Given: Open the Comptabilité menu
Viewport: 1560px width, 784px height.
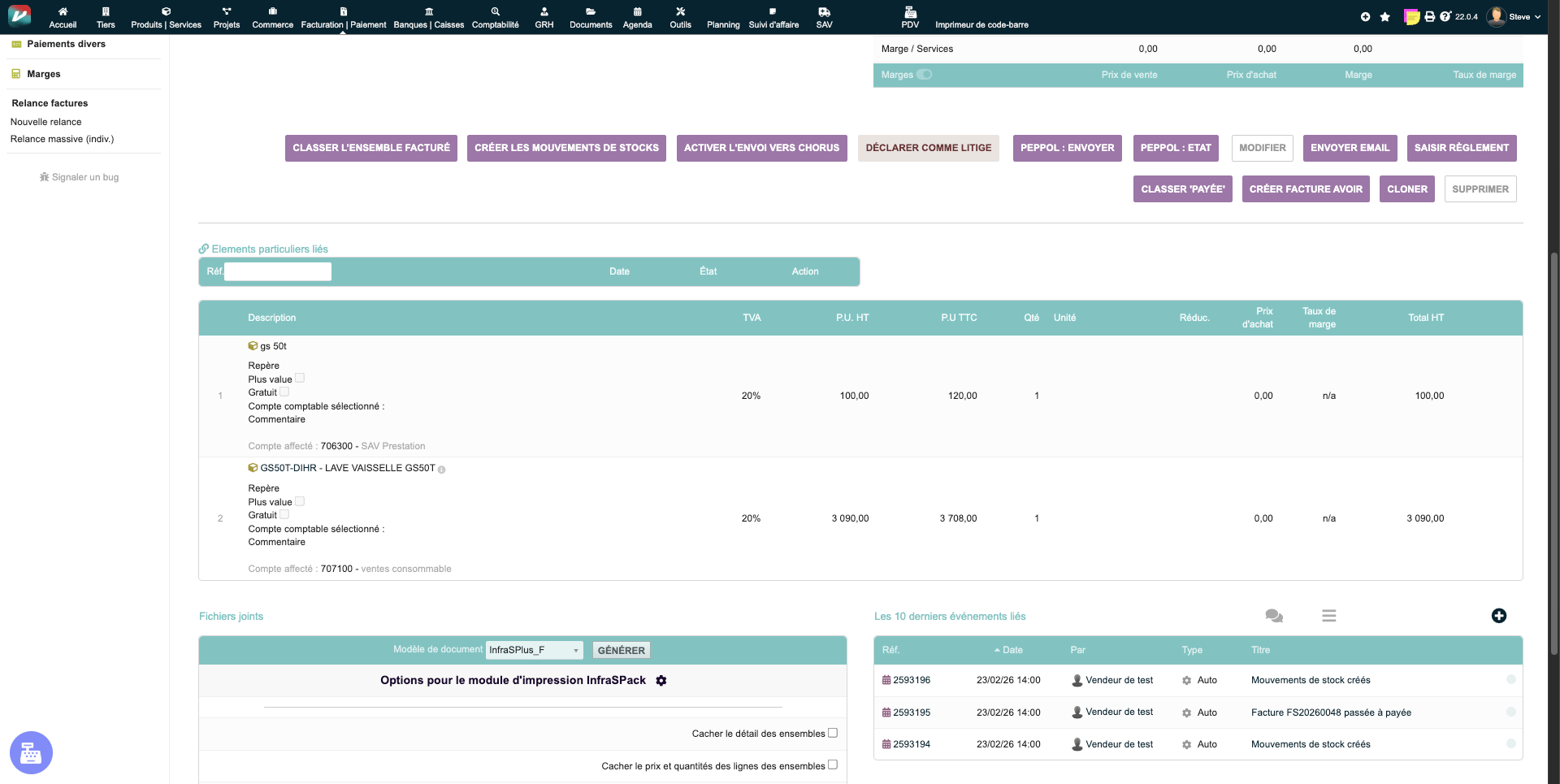Looking at the screenshot, I should [495, 17].
